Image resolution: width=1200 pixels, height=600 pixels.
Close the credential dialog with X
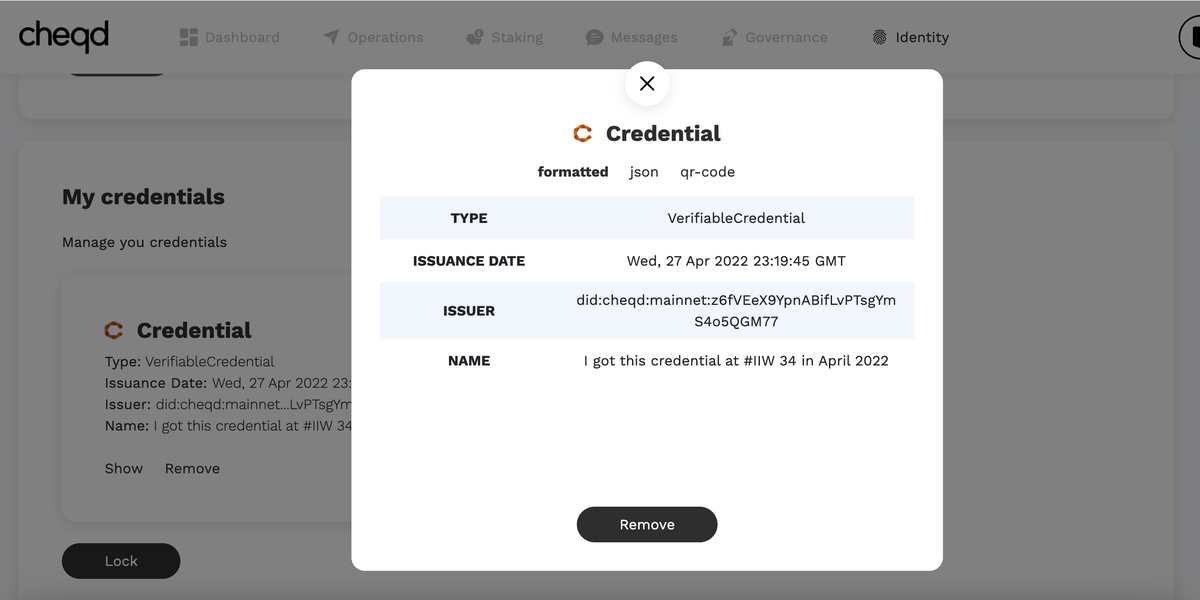pos(647,84)
